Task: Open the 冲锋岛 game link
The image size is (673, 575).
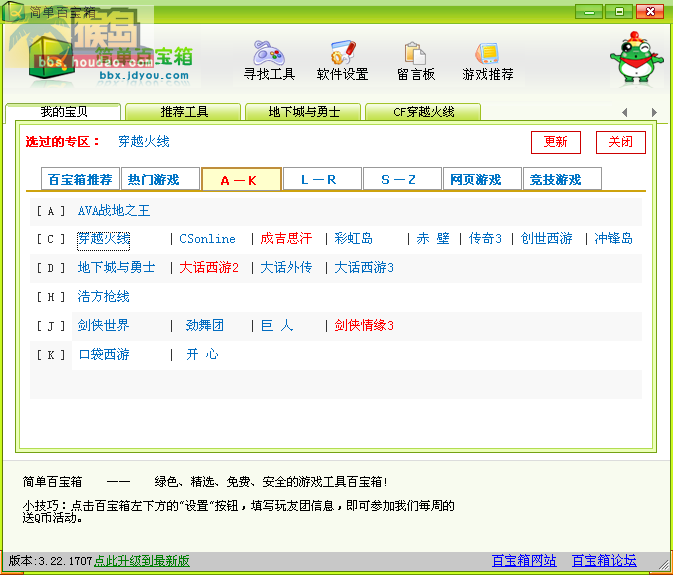Action: 613,239
